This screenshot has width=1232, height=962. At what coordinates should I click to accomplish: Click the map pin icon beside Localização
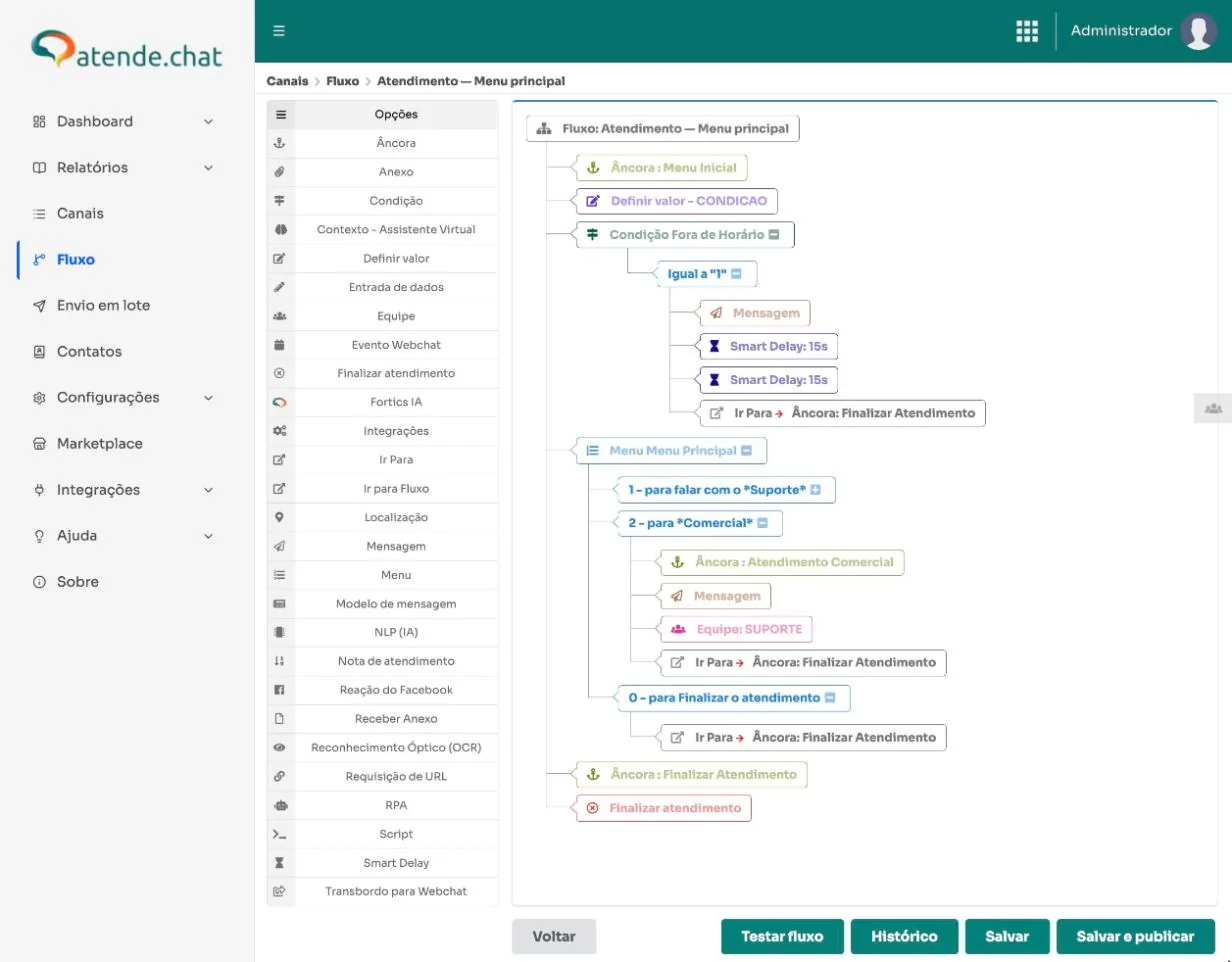pyautogui.click(x=280, y=517)
